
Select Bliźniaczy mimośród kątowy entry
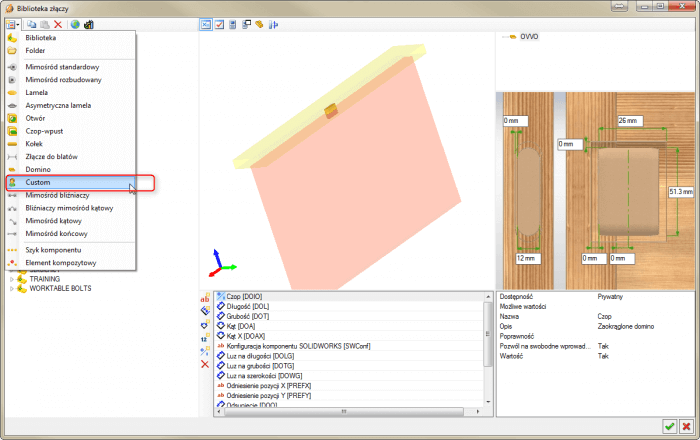tap(71, 208)
